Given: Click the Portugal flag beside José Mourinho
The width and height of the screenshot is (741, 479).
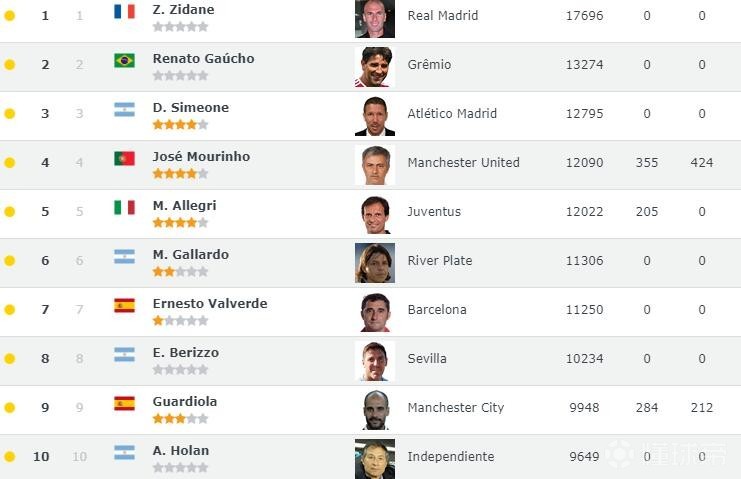Looking at the screenshot, I should pos(124,159).
